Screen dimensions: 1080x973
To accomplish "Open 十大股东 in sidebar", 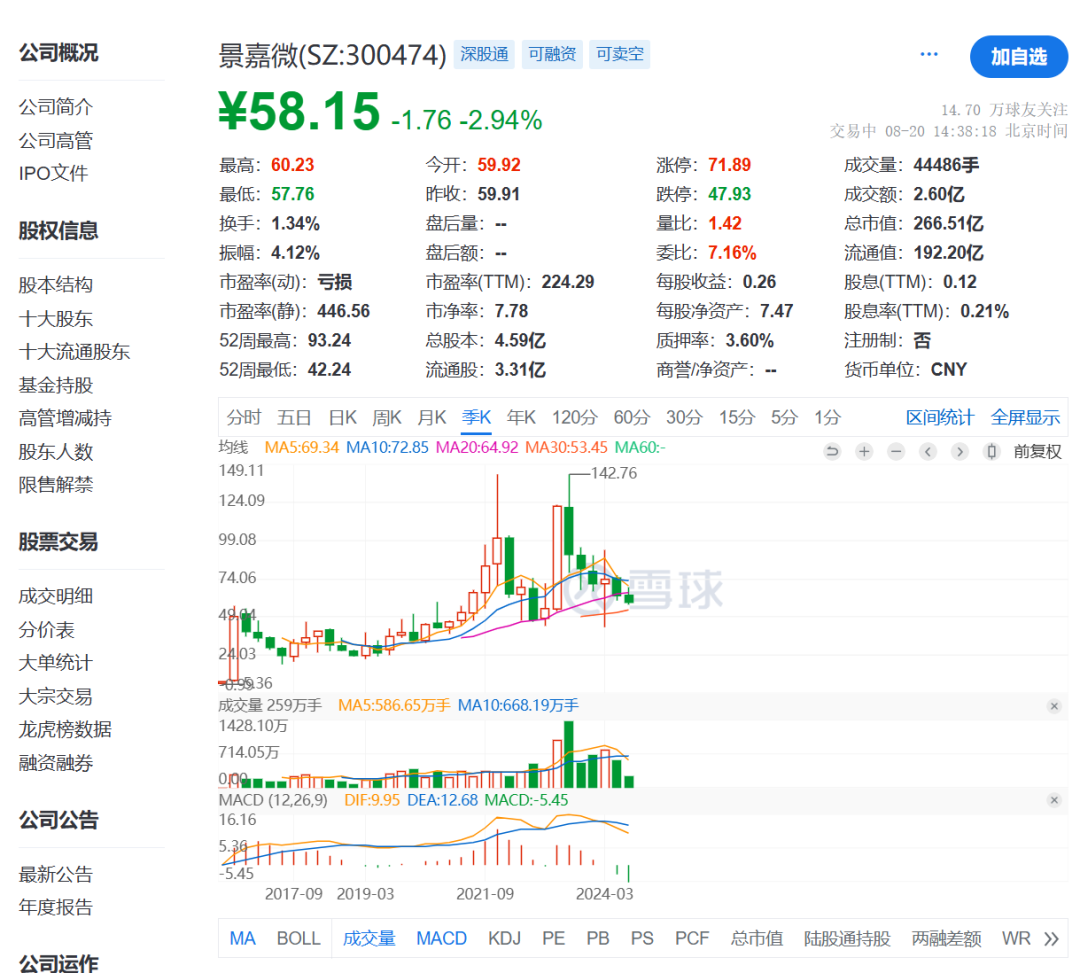I will point(56,319).
